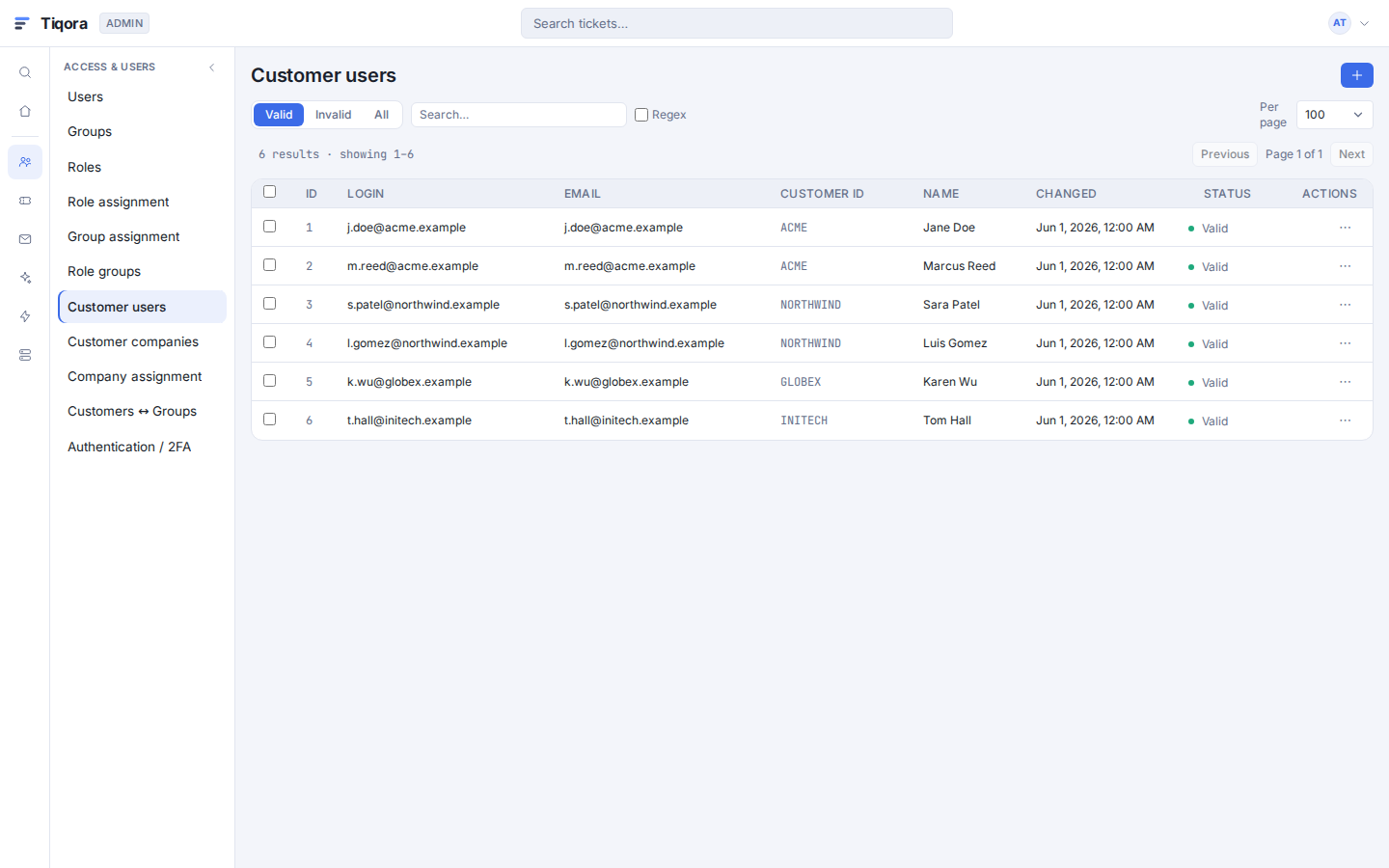Viewport: 1389px width, 868px height.
Task: Click the INITECH customer ID cell
Action: click(803, 420)
